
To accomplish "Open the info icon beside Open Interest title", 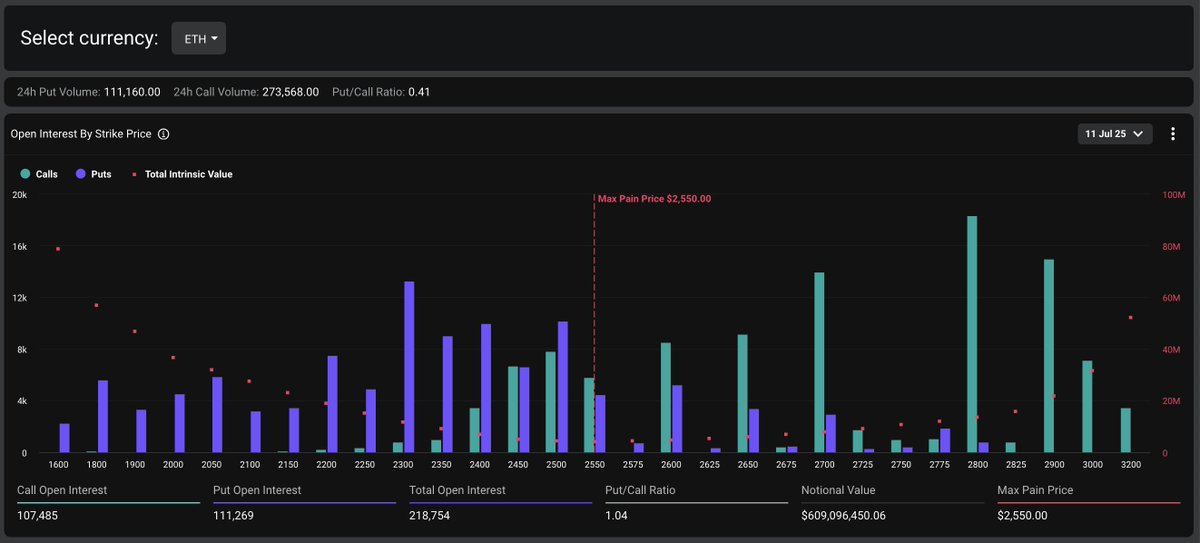I will 164,134.
